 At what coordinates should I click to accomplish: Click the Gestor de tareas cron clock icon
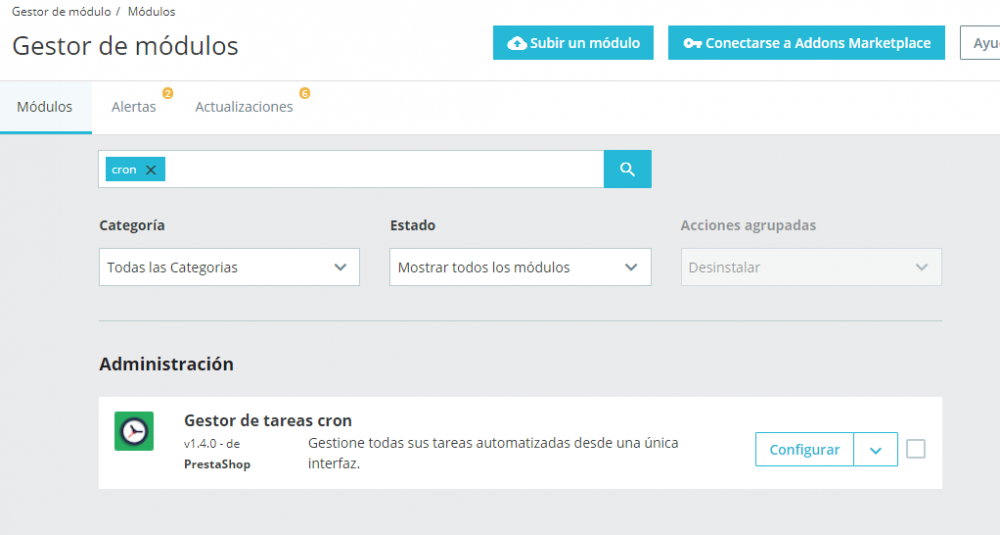(134, 431)
